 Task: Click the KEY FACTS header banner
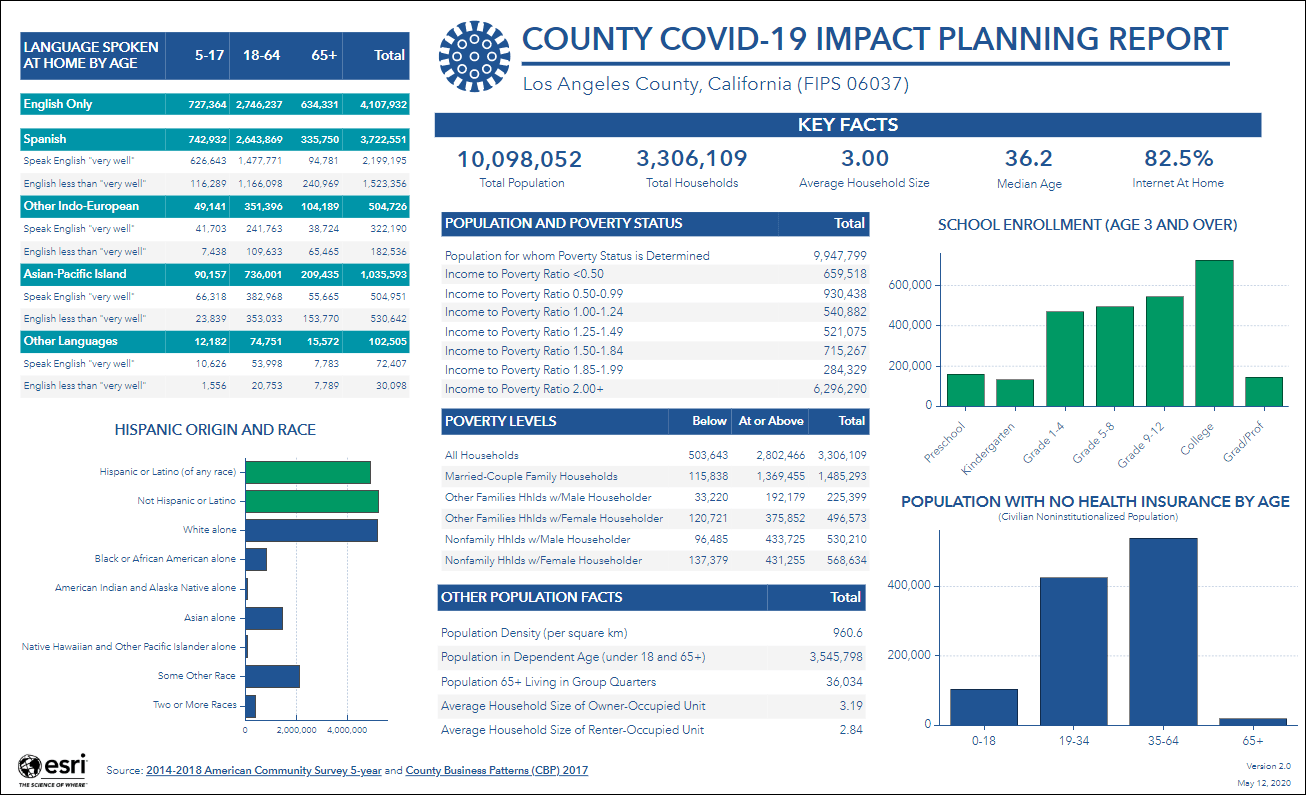[848, 125]
